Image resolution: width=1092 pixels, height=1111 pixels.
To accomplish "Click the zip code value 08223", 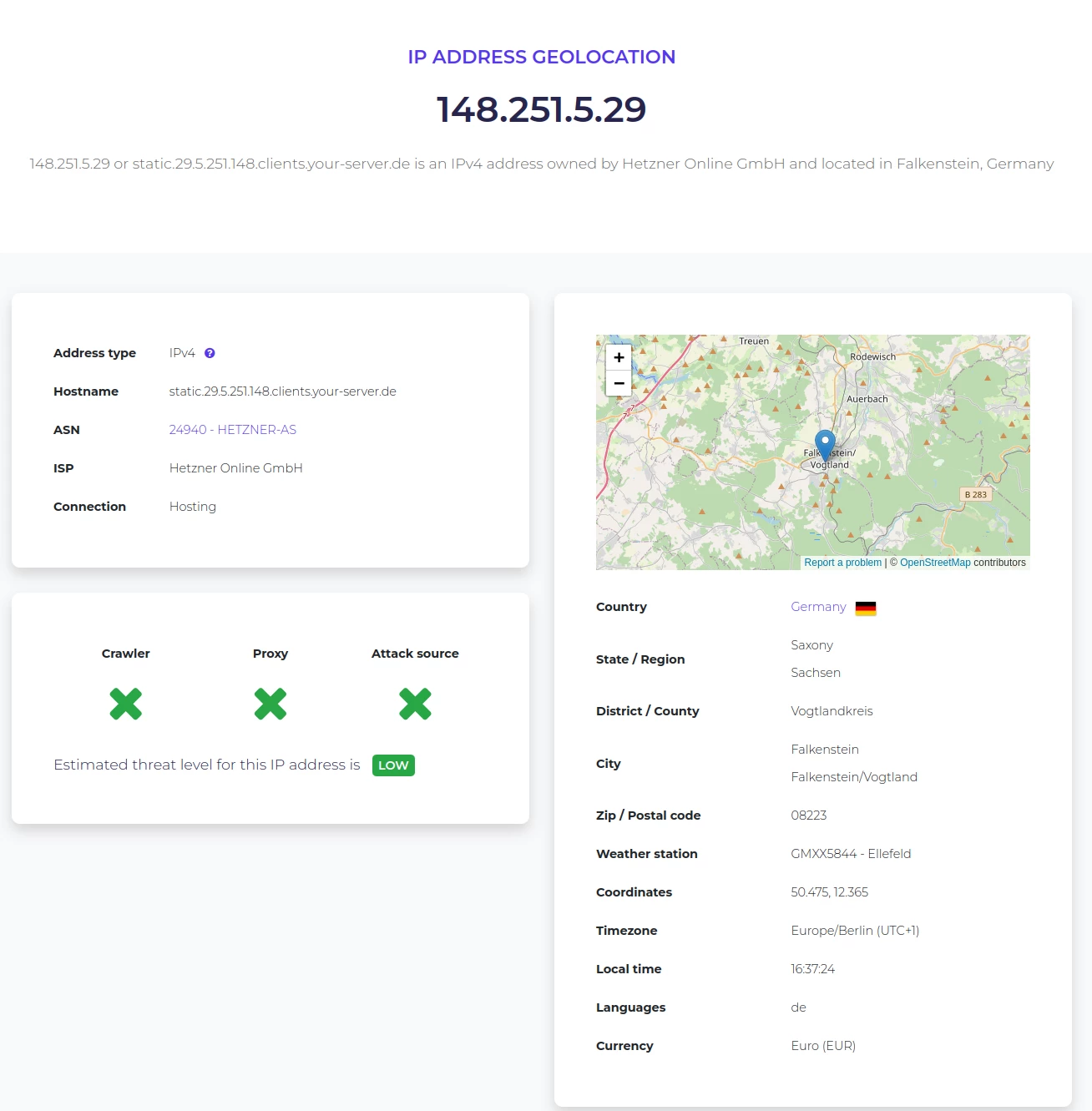I will [x=808, y=816].
